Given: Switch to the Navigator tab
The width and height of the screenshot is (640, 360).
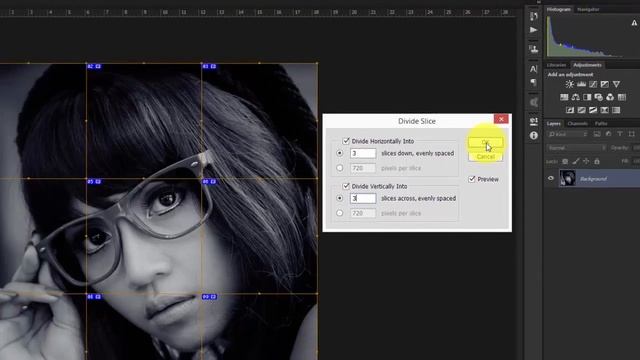Looking at the screenshot, I should coord(588,9).
